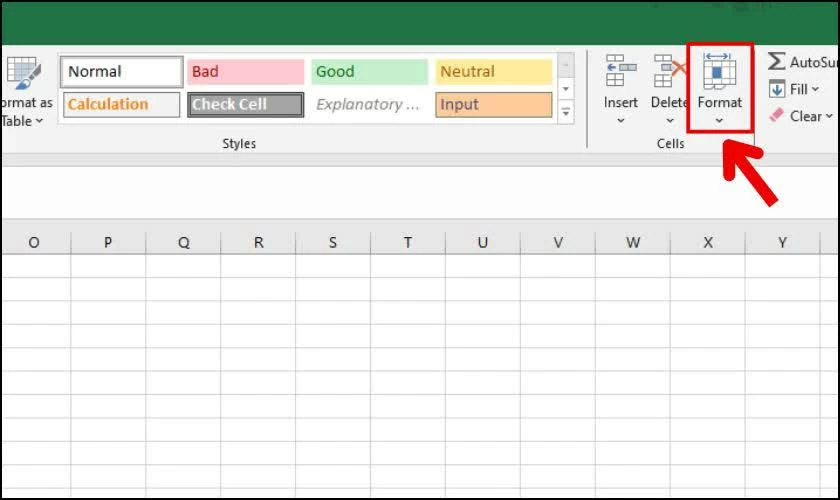
Task: Select the Normal cell style
Action: (122, 72)
